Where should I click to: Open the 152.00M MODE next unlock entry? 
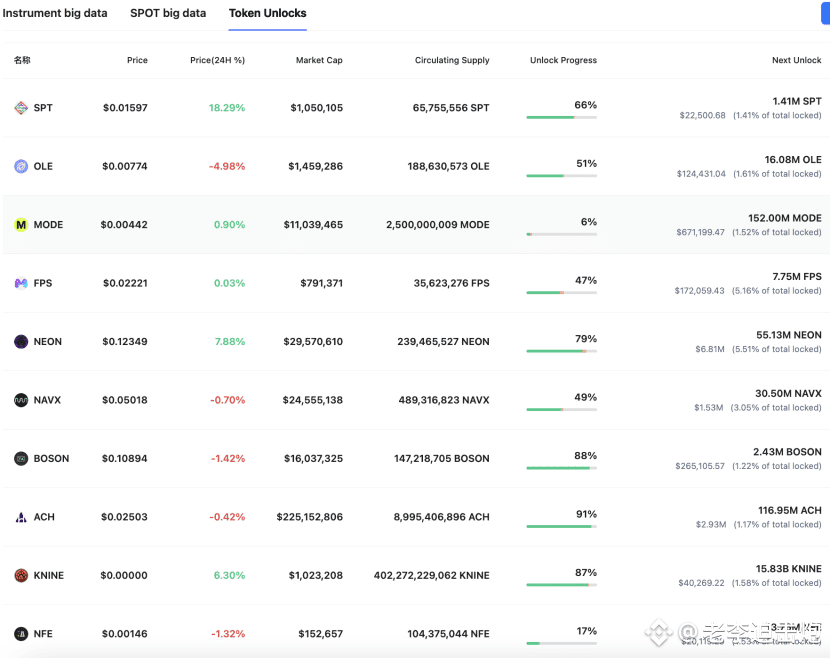pos(784,218)
